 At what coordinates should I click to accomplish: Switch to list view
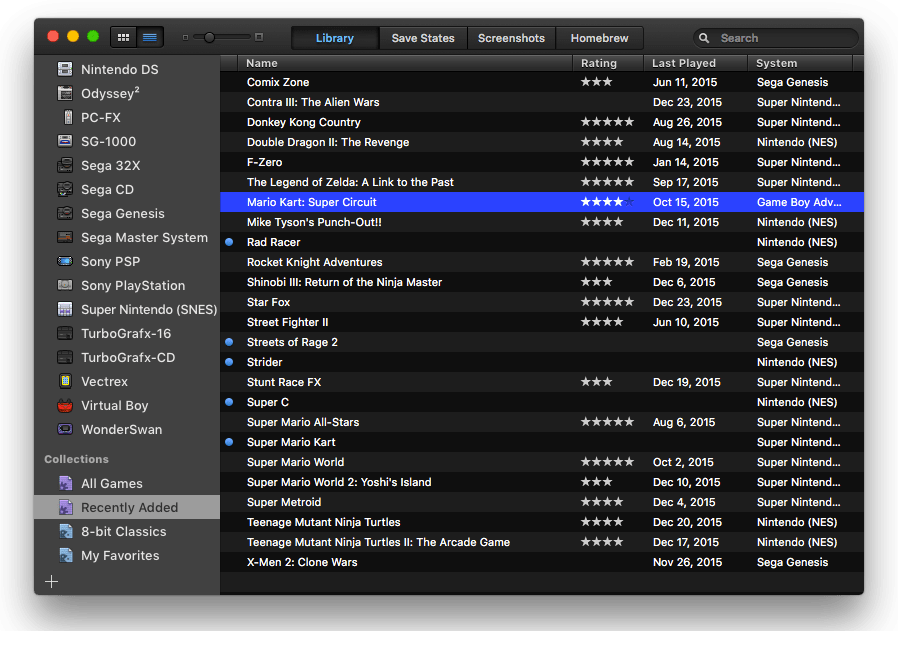[x=150, y=38]
